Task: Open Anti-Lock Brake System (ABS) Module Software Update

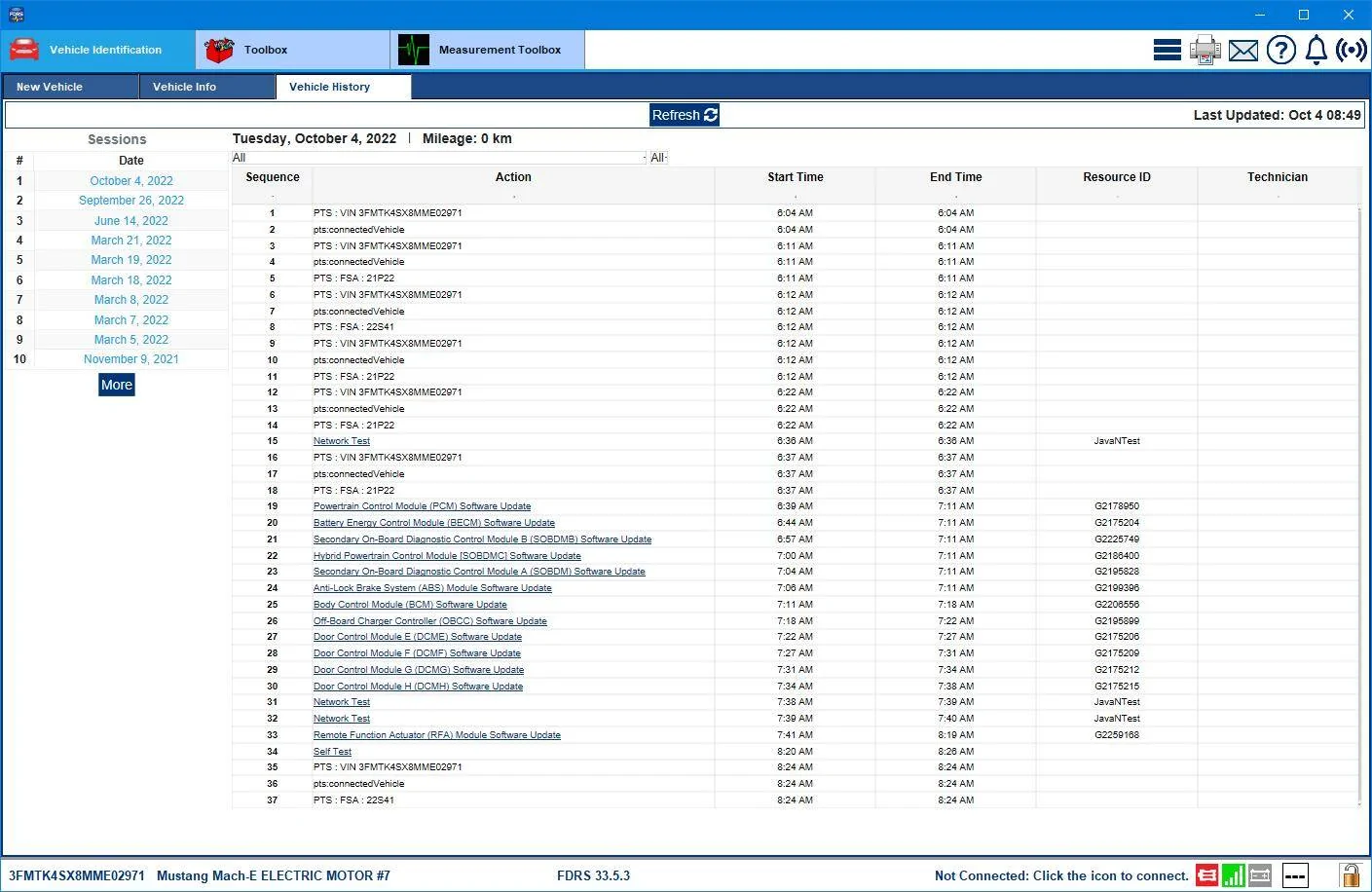Action: click(432, 588)
